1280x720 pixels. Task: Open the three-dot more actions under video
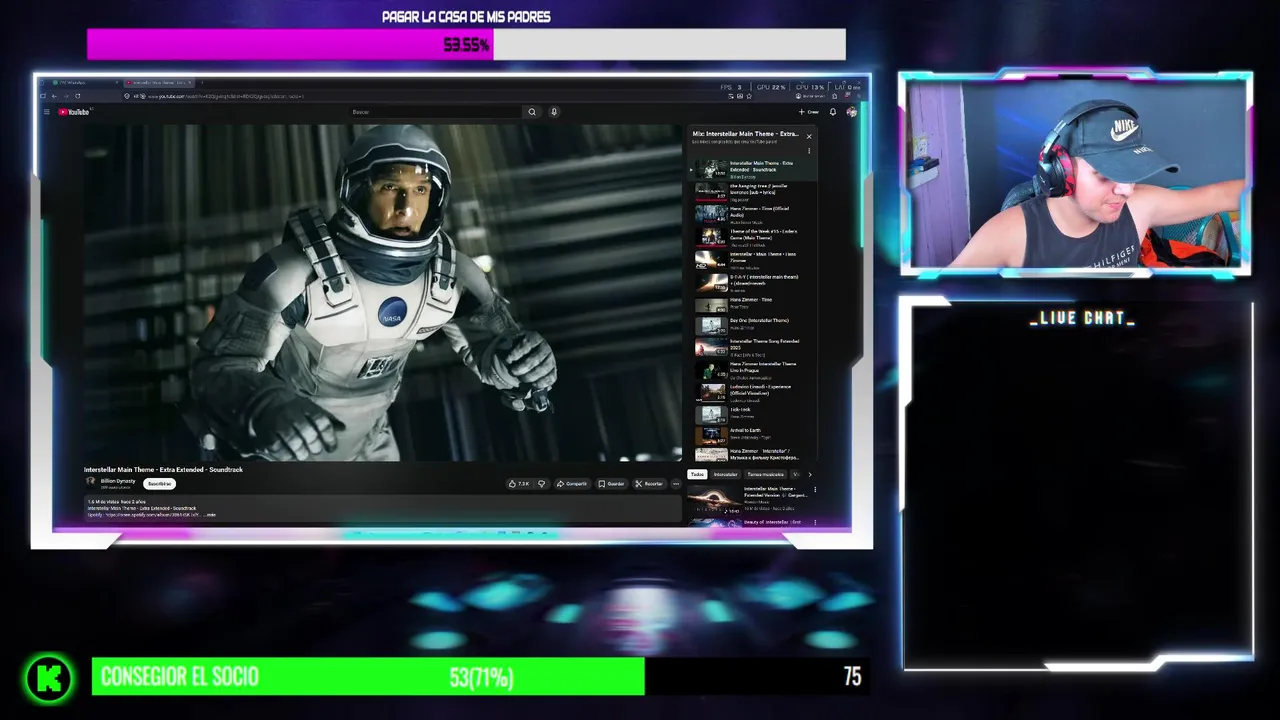click(x=676, y=484)
